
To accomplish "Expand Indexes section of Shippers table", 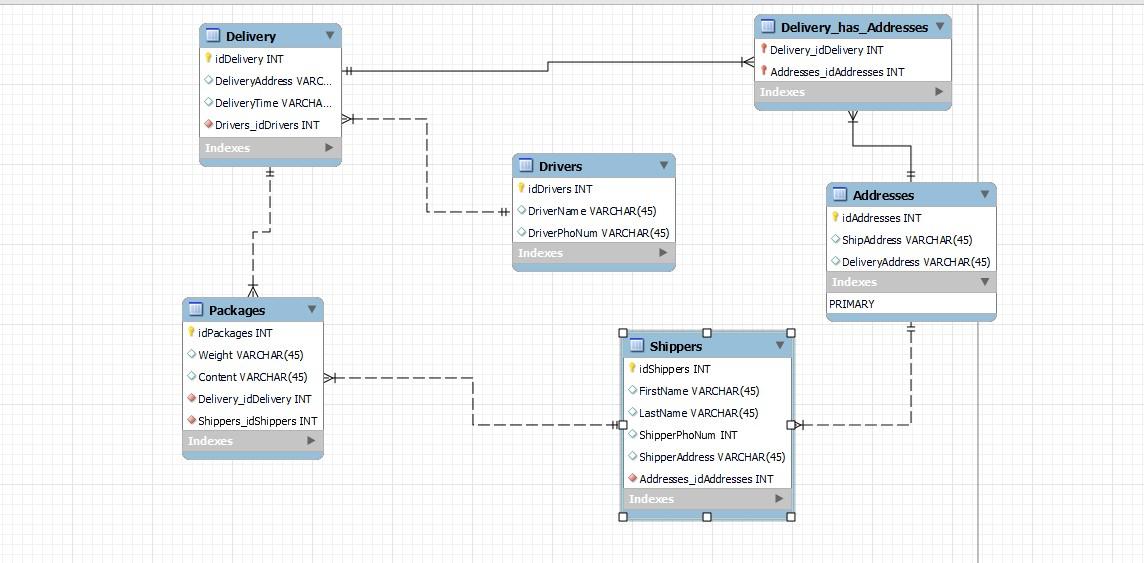I will 779,499.
